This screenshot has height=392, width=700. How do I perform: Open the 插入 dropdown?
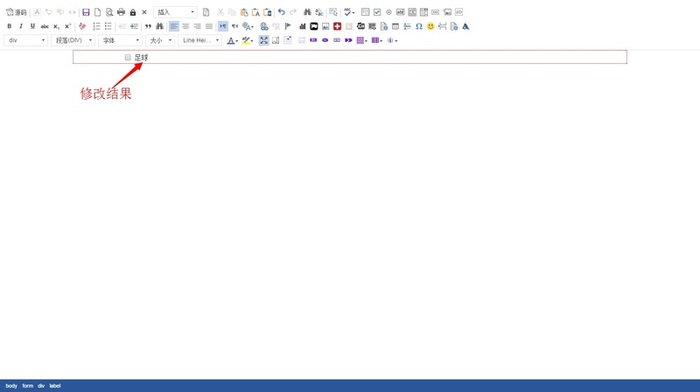tap(175, 12)
